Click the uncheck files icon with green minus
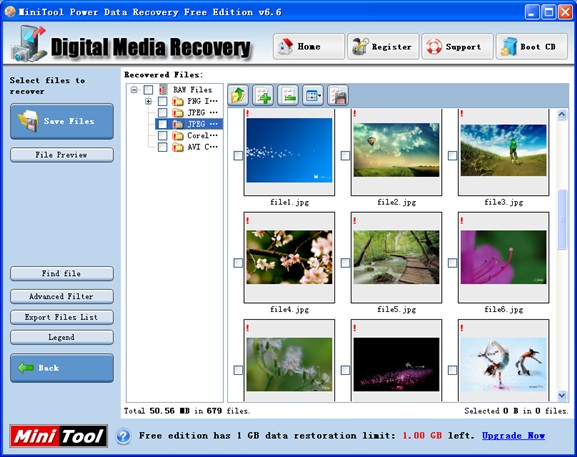 pyautogui.click(x=288, y=96)
